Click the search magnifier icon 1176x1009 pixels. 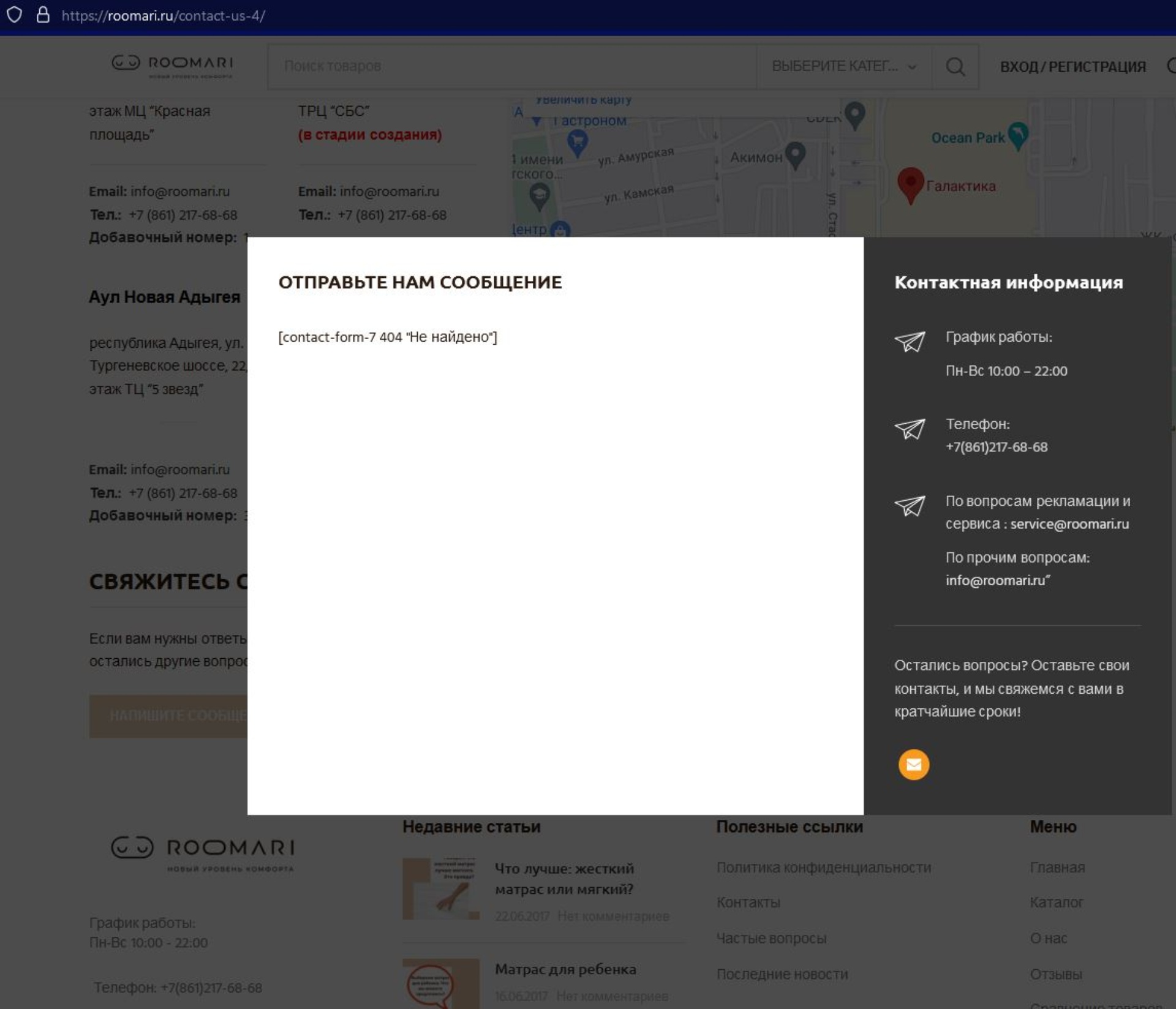pos(955,66)
